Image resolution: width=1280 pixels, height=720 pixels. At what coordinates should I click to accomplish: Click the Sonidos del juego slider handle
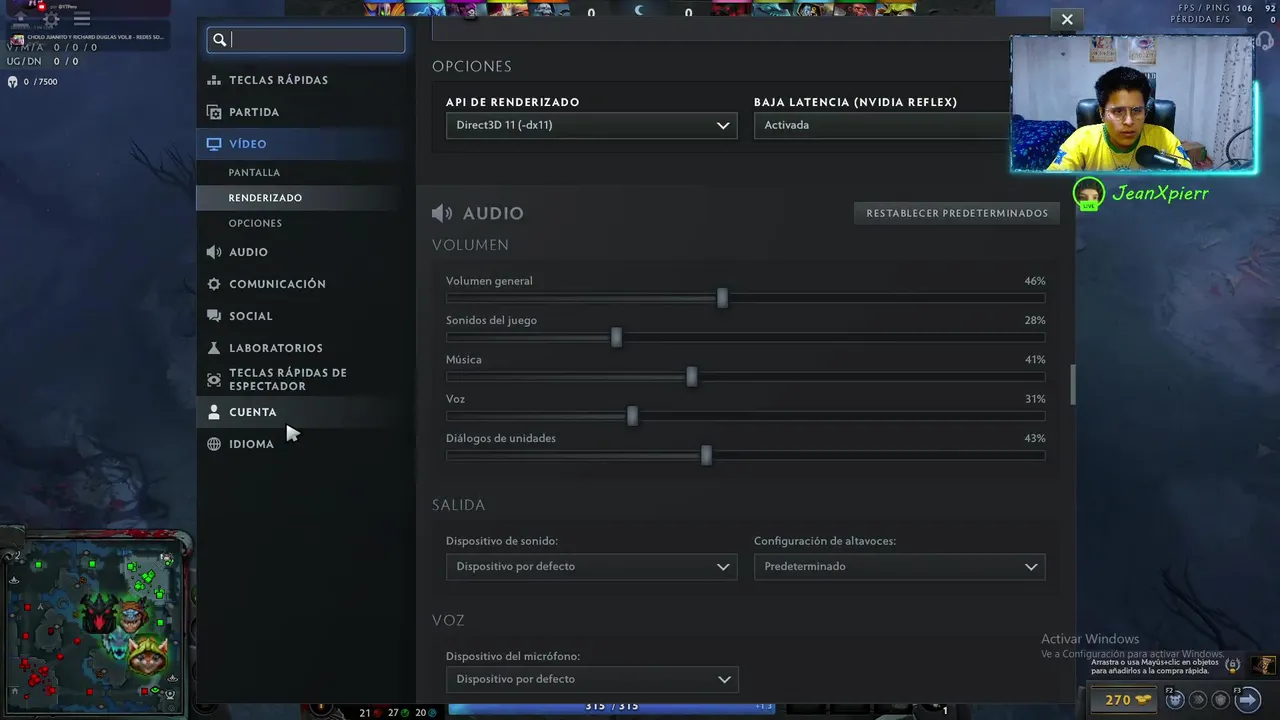[616, 338]
